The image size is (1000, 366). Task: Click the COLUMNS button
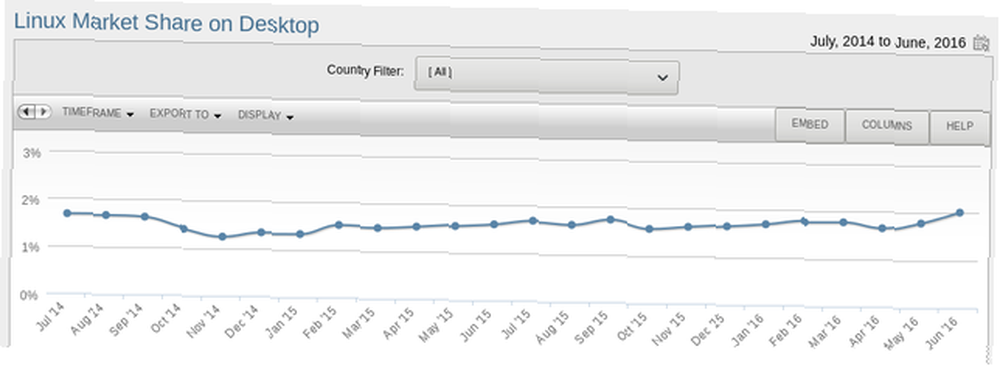pos(886,126)
